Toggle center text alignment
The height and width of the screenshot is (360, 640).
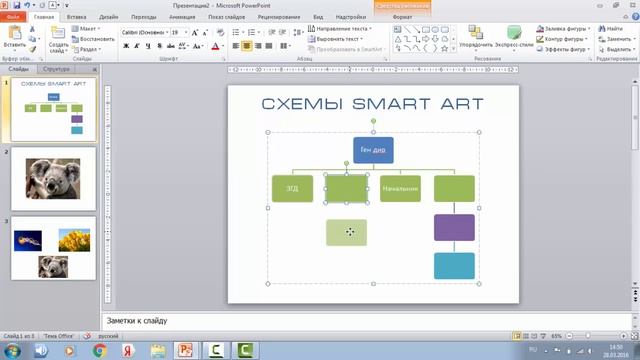[x=247, y=46]
